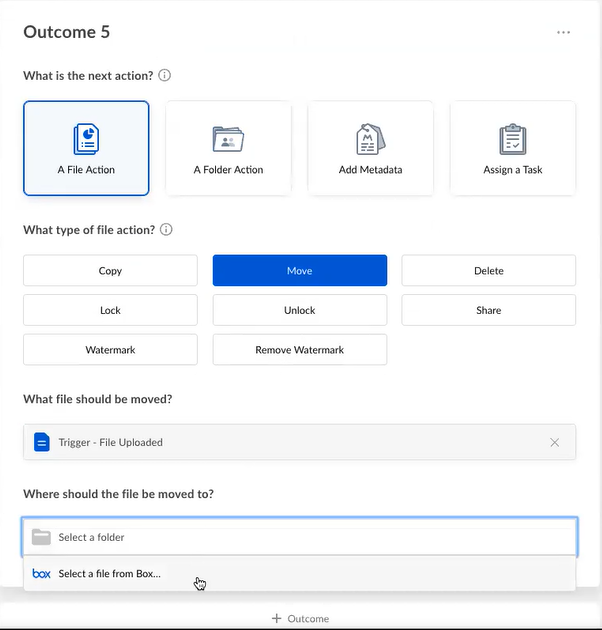This screenshot has height=630, width=602.
Task: Click the info icon beside 'What type of file action?'
Action: coord(166,229)
